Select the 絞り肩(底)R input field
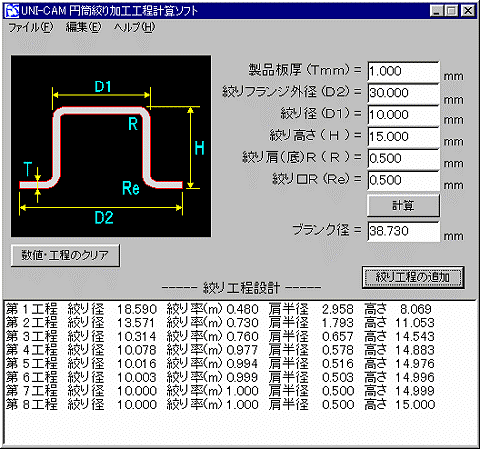Image resolution: width=480 pixels, height=449 pixels. click(x=403, y=159)
